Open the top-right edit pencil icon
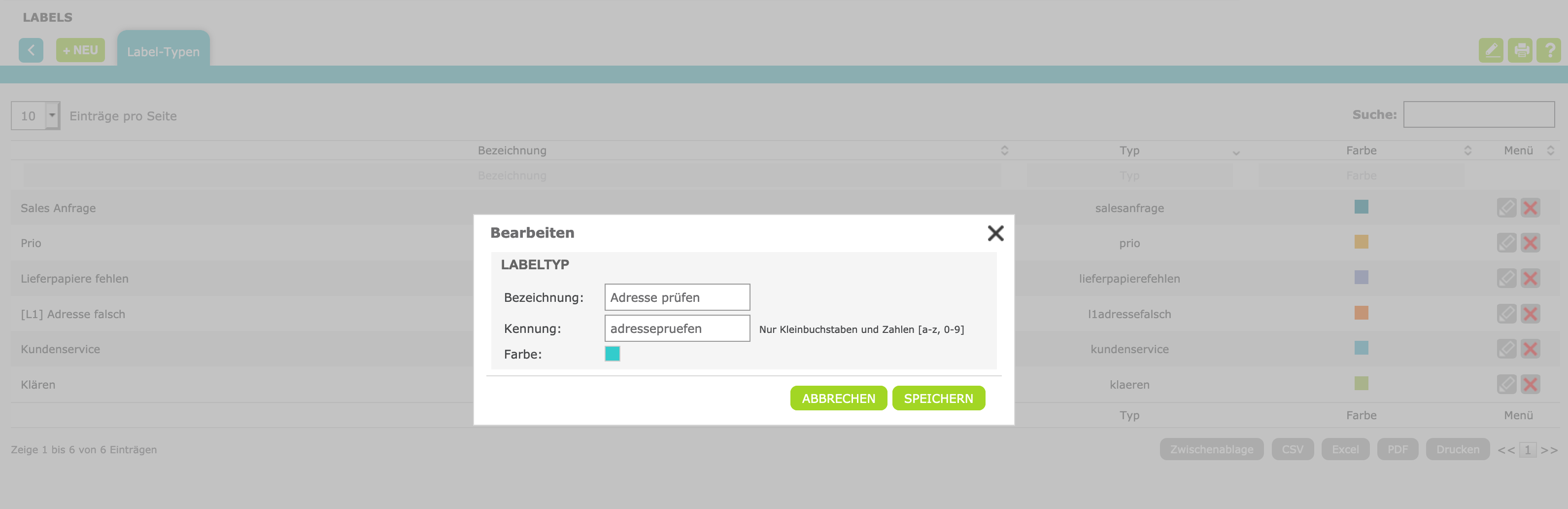Image resolution: width=1568 pixels, height=509 pixels. pos(1491,50)
